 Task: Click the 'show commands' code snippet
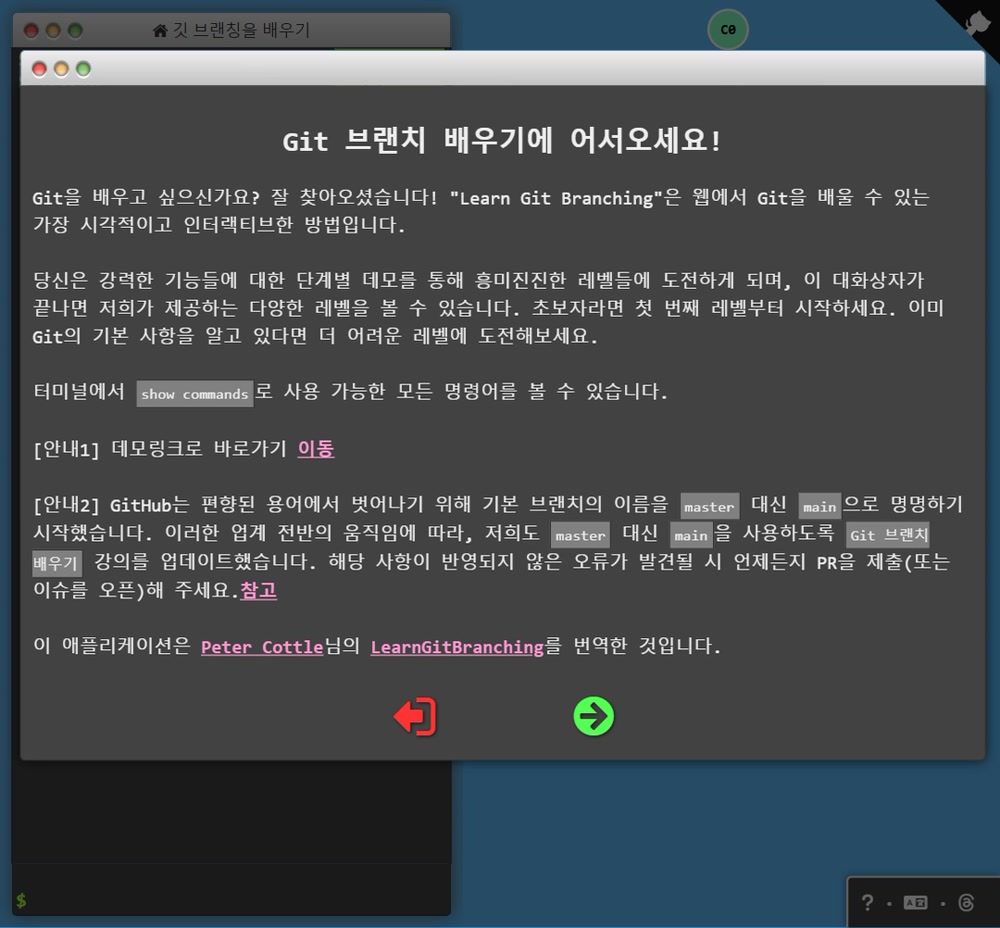click(195, 394)
